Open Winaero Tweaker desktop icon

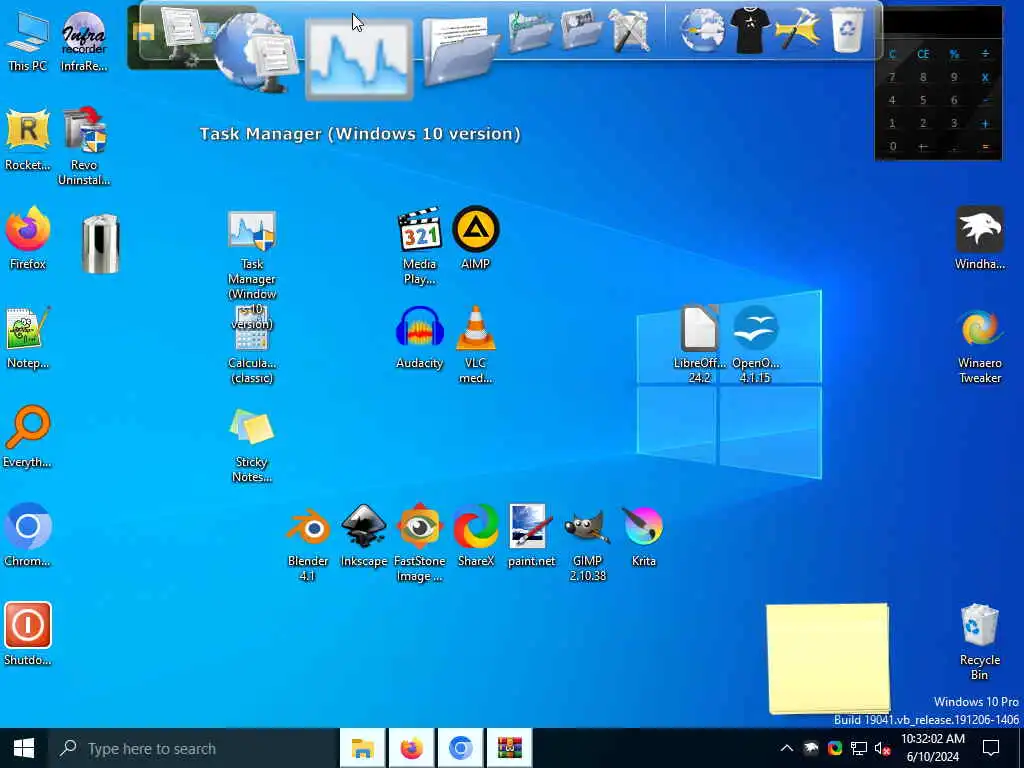pos(980,345)
